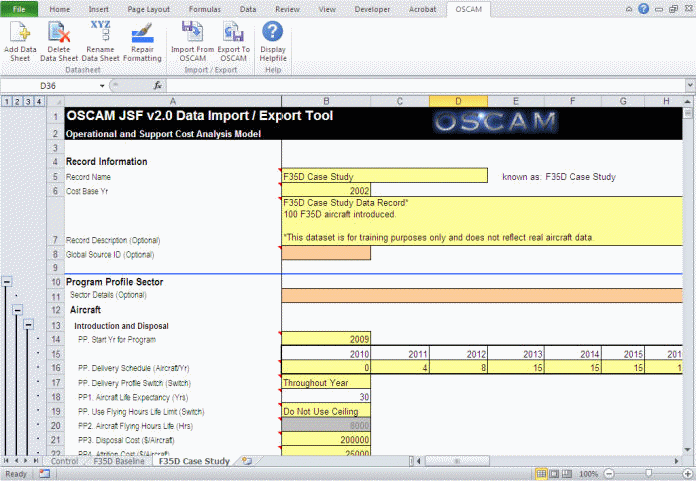Open the Name Box dropdown arrow
This screenshot has height=481, width=696.
(102, 86)
